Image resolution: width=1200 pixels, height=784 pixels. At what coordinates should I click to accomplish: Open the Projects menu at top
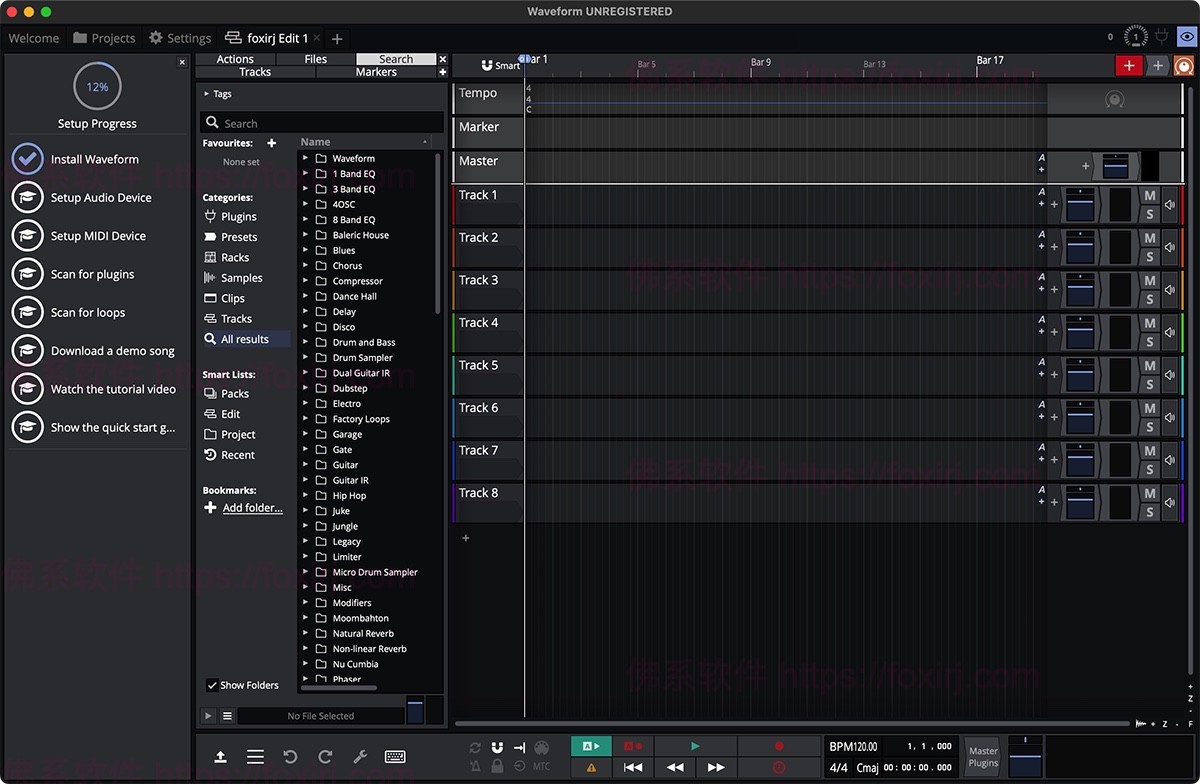point(104,38)
